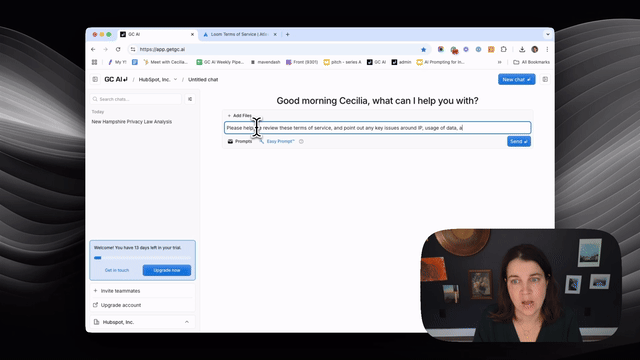Switch to the Loom Terms of Service tab
This screenshot has width=640, height=360.
coord(239,34)
